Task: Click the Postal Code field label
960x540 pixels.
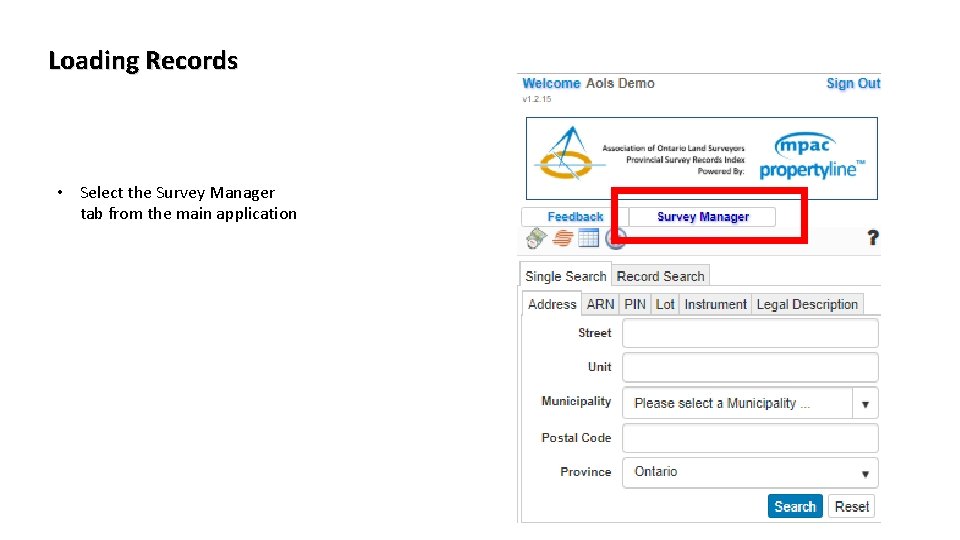Action: point(576,438)
